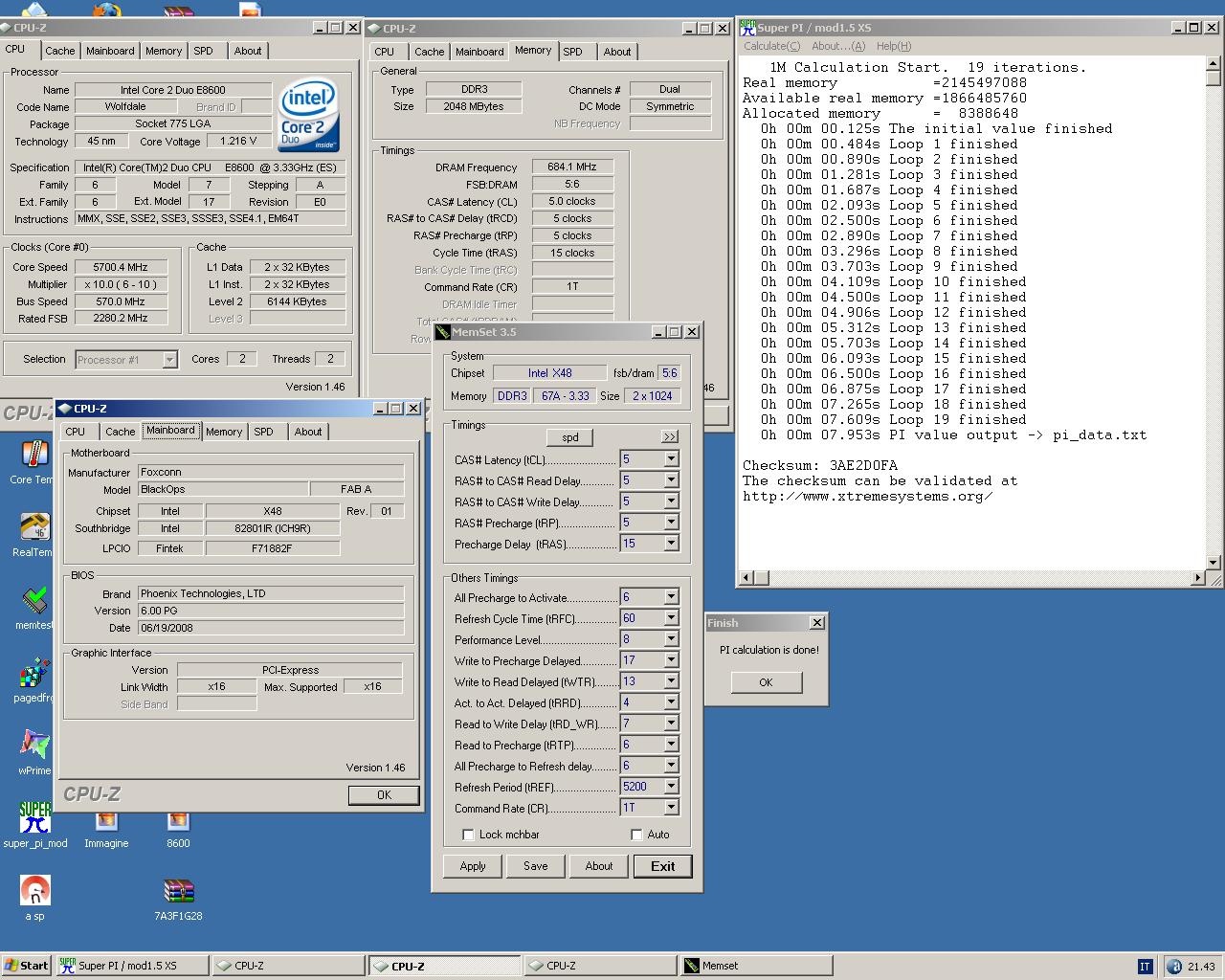This screenshot has width=1225, height=980.
Task: Expand RAS# to CAS# Write Delay dropdown
Action: coord(671,501)
